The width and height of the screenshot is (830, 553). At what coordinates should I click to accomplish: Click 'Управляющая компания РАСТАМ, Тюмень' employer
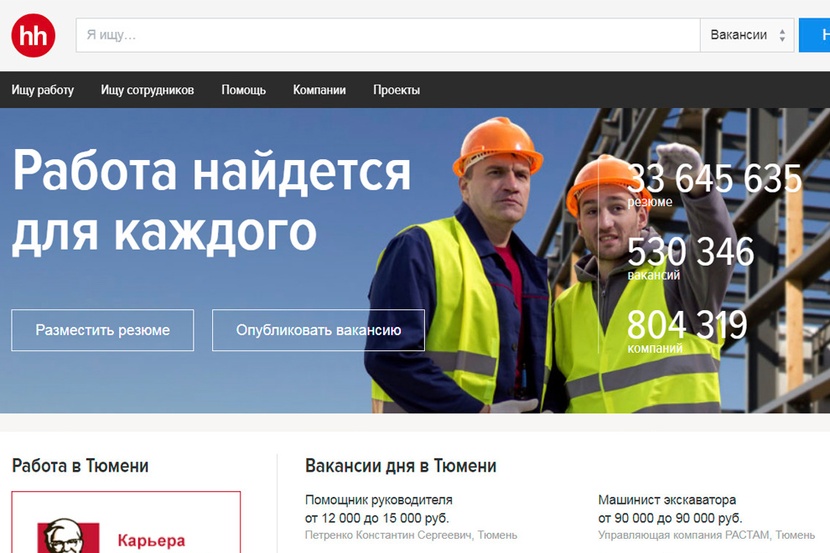pyautogui.click(x=707, y=535)
